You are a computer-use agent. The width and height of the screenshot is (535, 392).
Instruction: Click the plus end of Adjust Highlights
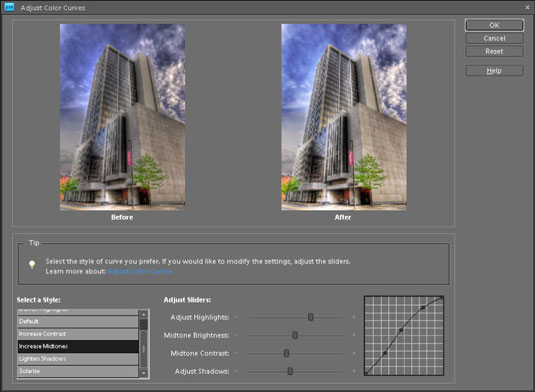click(x=354, y=317)
